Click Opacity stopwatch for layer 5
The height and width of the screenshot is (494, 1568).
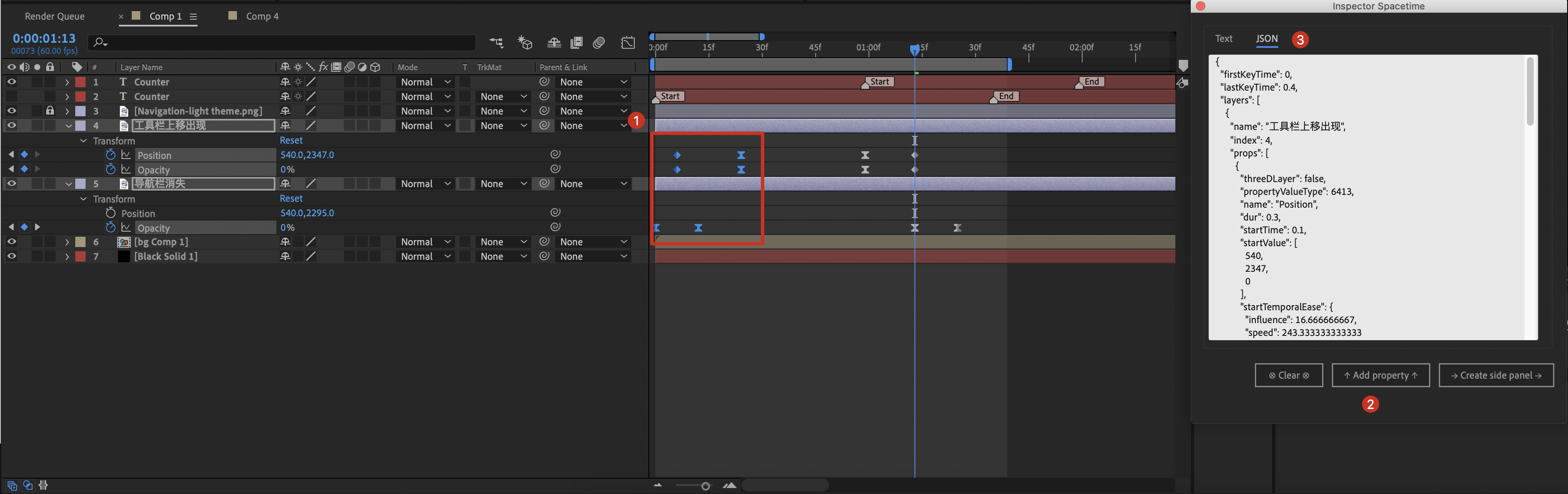tap(110, 227)
